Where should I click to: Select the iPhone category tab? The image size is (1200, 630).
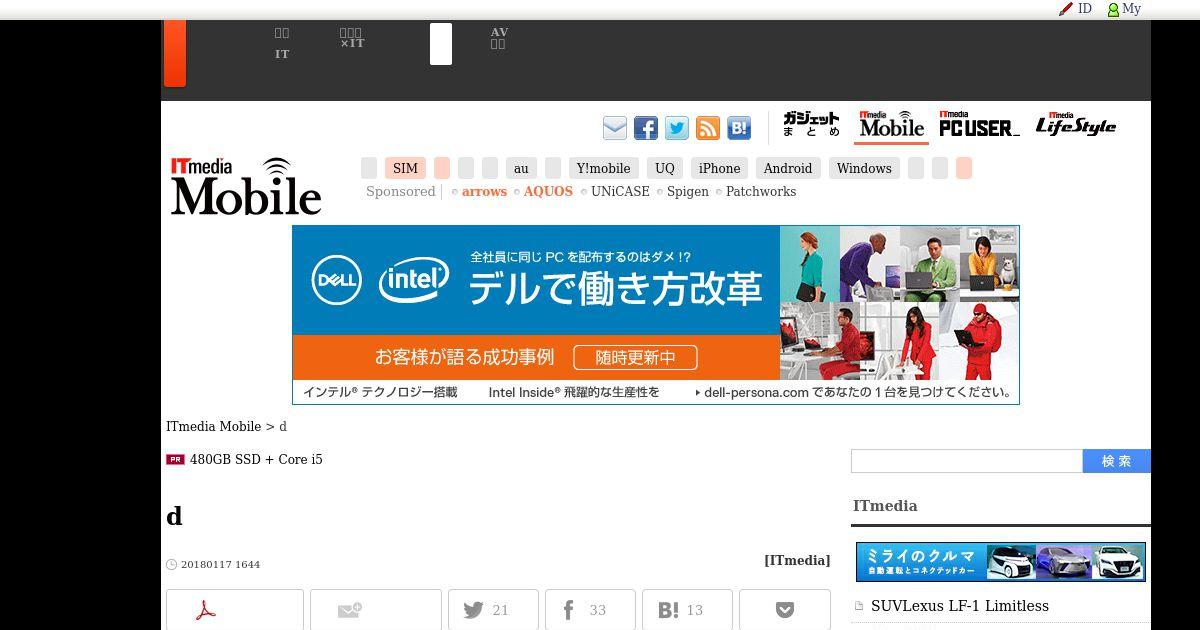coord(719,168)
